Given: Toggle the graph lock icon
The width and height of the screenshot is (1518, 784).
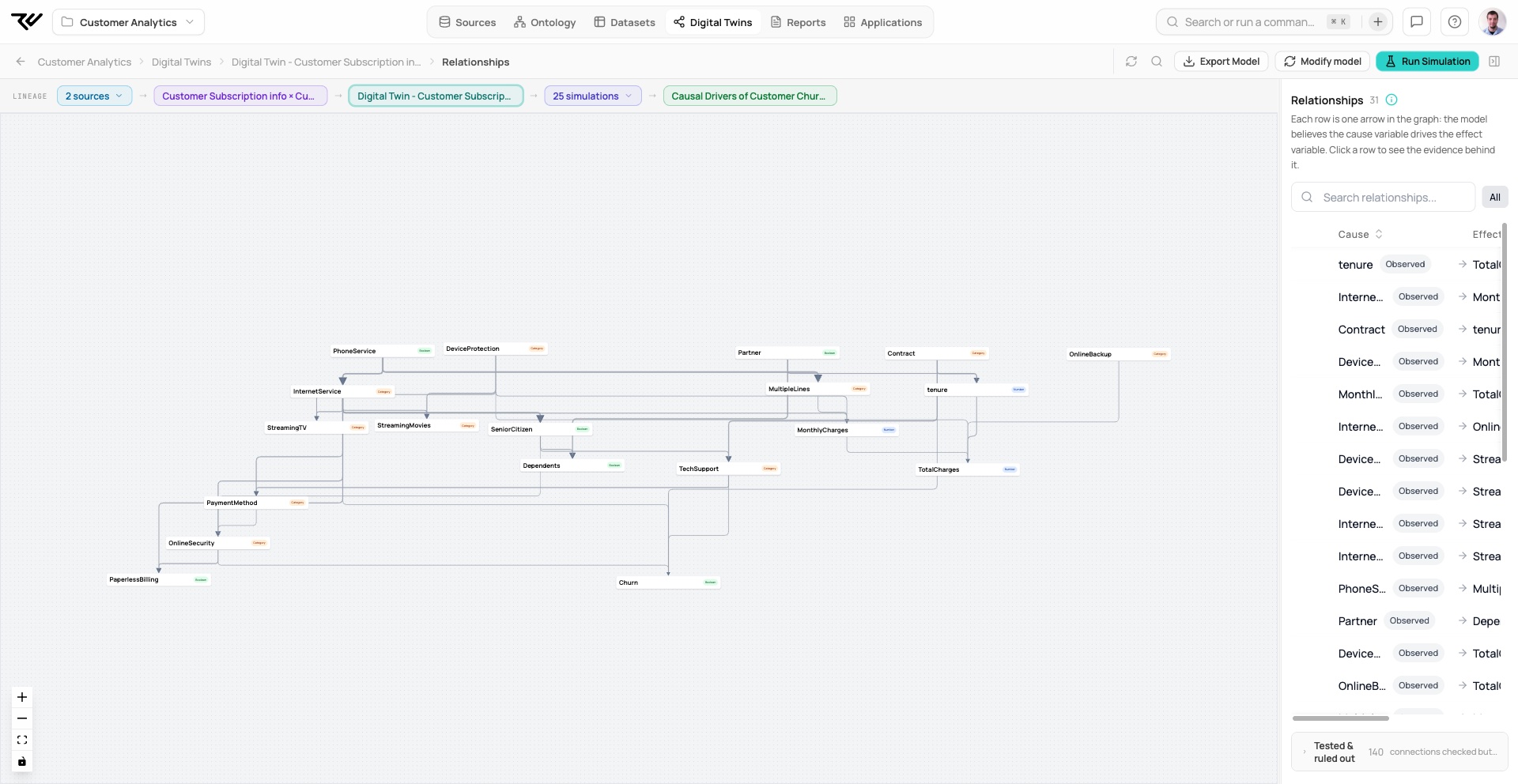Looking at the screenshot, I should click(22, 762).
